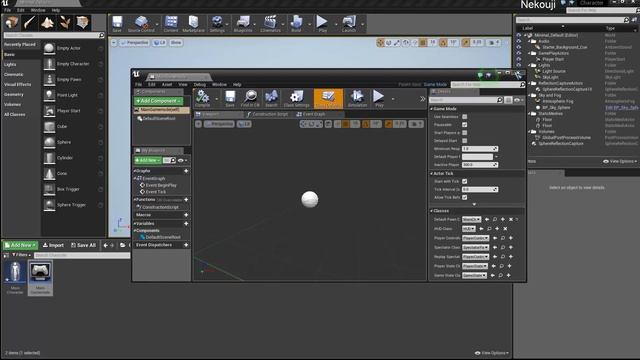Switch to Construction Script tab
This screenshot has height=360, width=640.
268,114
